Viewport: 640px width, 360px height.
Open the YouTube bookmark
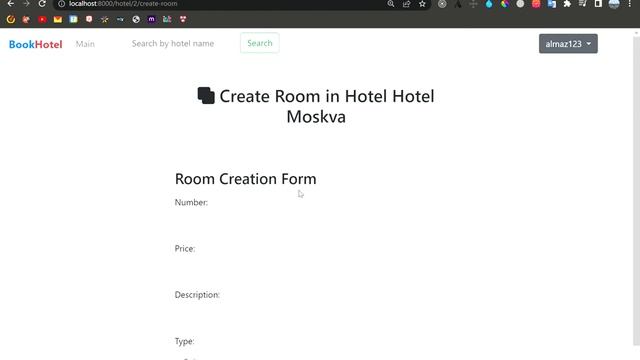coord(42,19)
